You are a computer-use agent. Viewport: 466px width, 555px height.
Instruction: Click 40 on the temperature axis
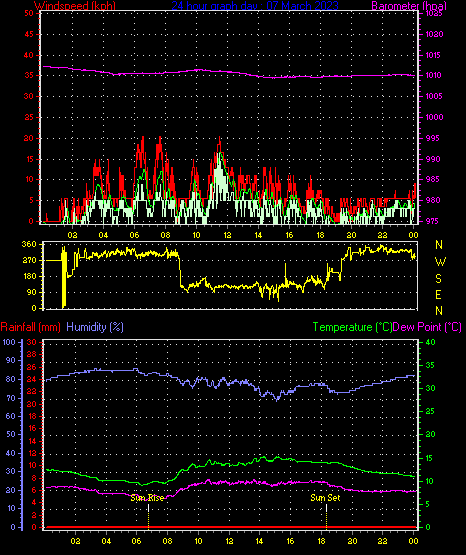tap(430, 342)
